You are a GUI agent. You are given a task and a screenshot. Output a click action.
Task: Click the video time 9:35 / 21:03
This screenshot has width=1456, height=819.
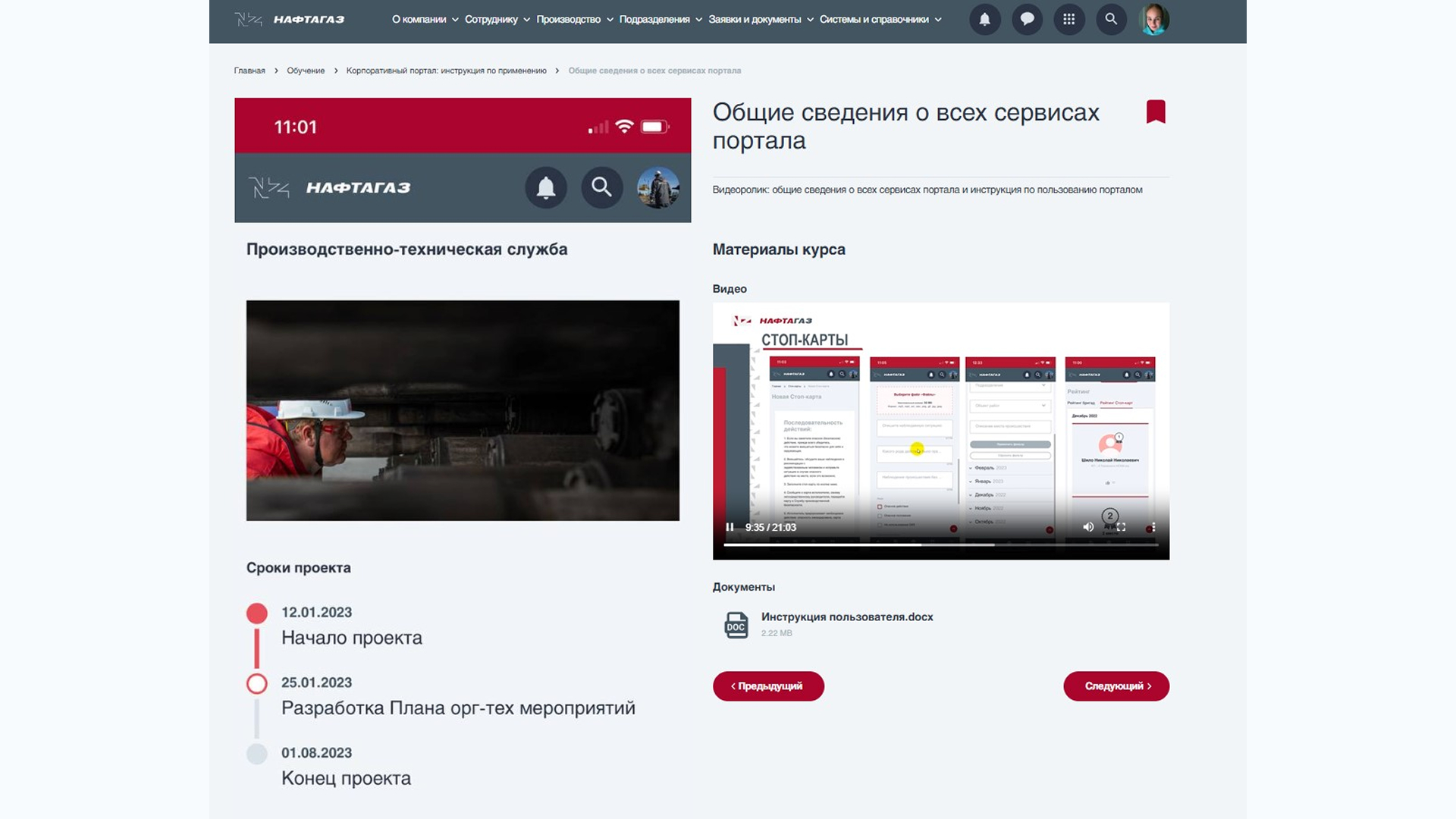pyautogui.click(x=770, y=527)
